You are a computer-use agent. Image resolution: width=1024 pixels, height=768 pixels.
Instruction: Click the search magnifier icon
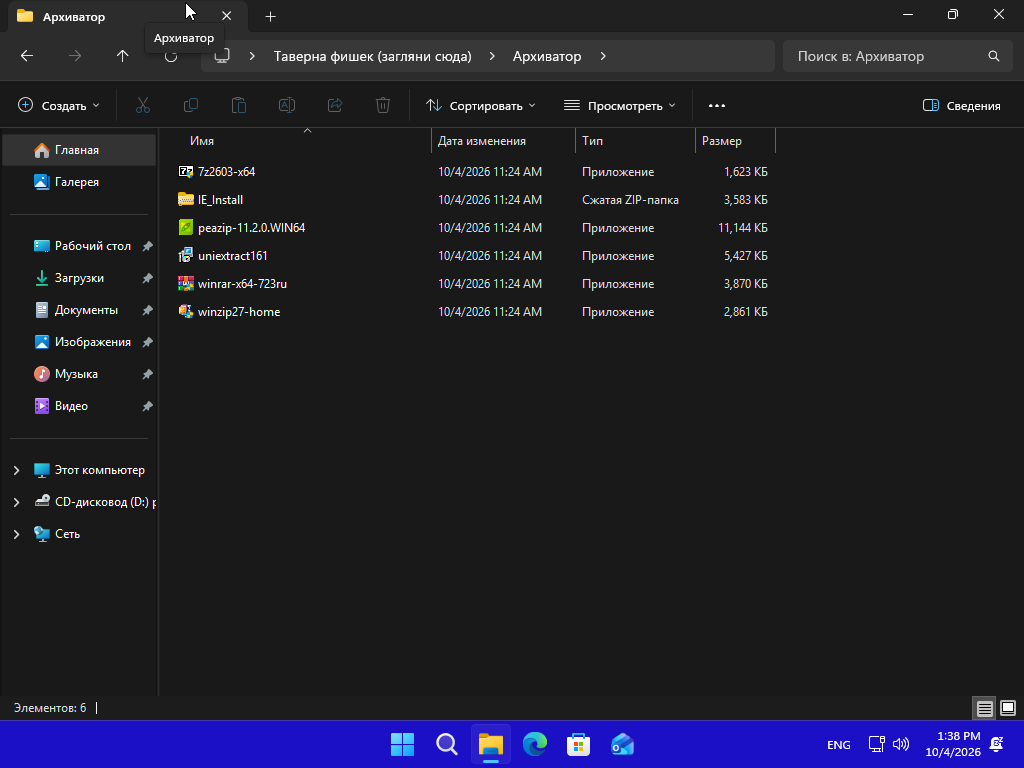[993, 56]
